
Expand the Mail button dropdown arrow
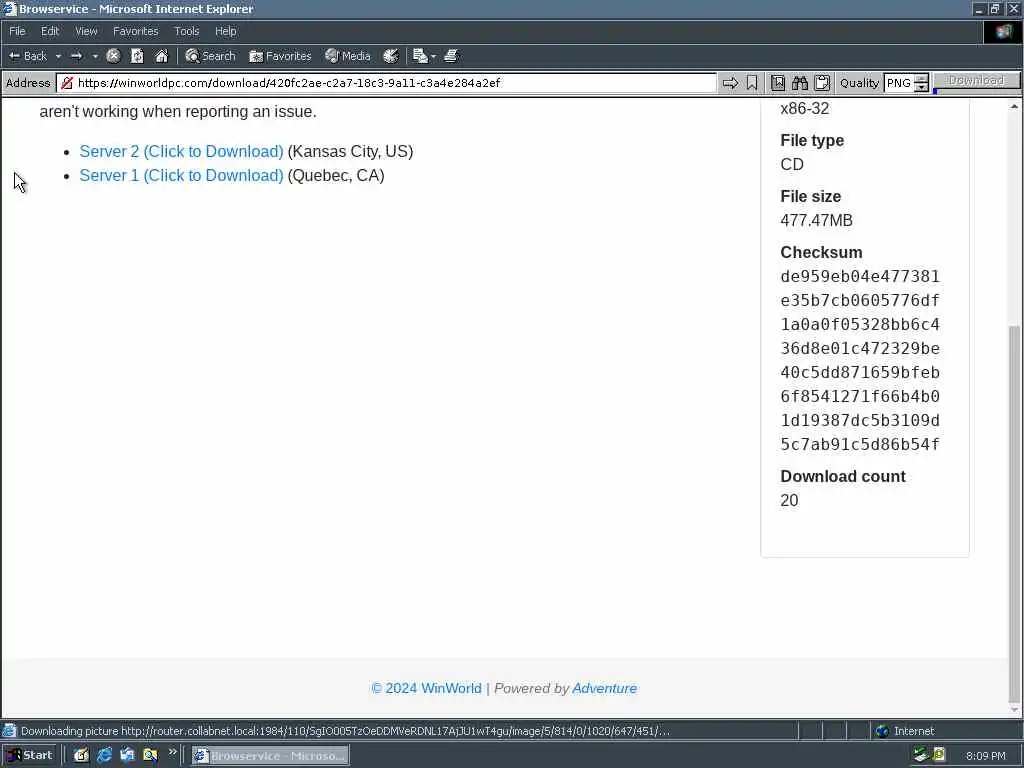click(433, 57)
